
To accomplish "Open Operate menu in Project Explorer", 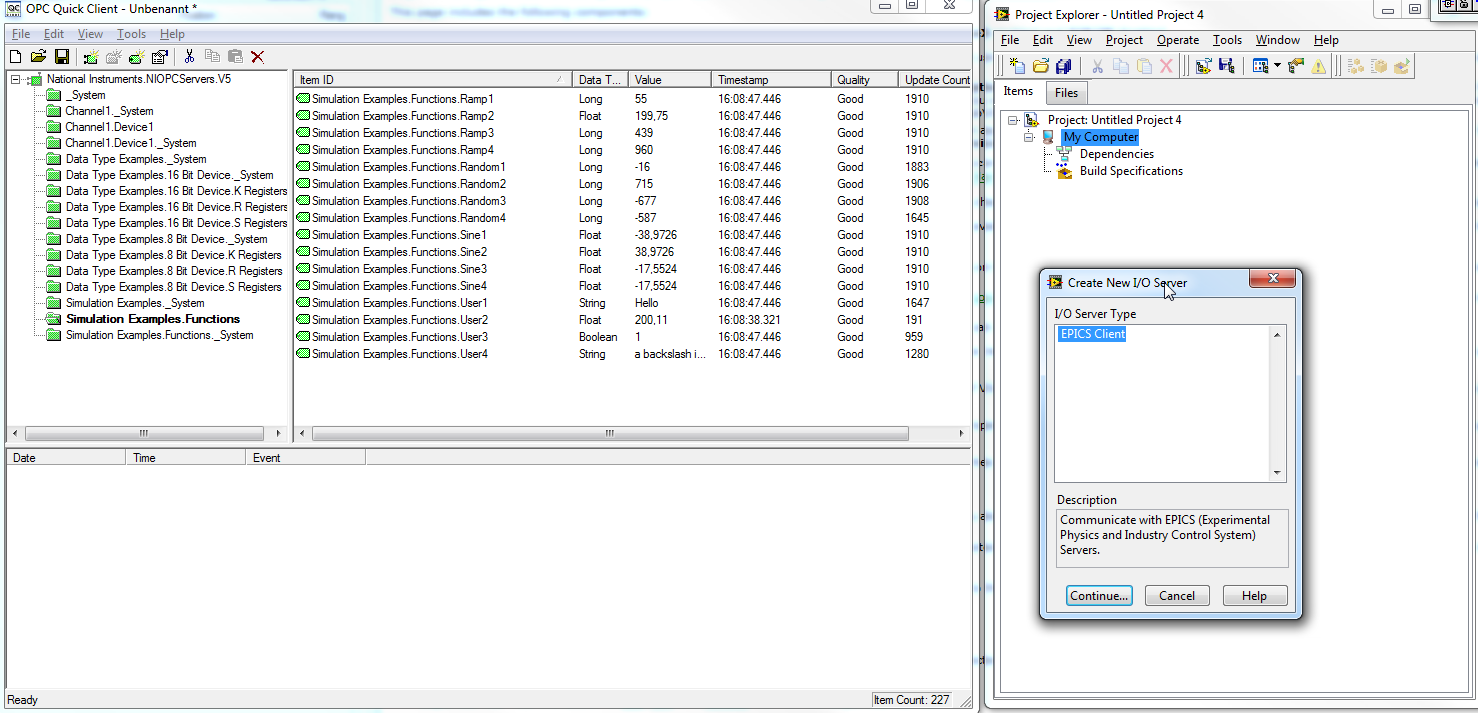I will [x=1178, y=40].
